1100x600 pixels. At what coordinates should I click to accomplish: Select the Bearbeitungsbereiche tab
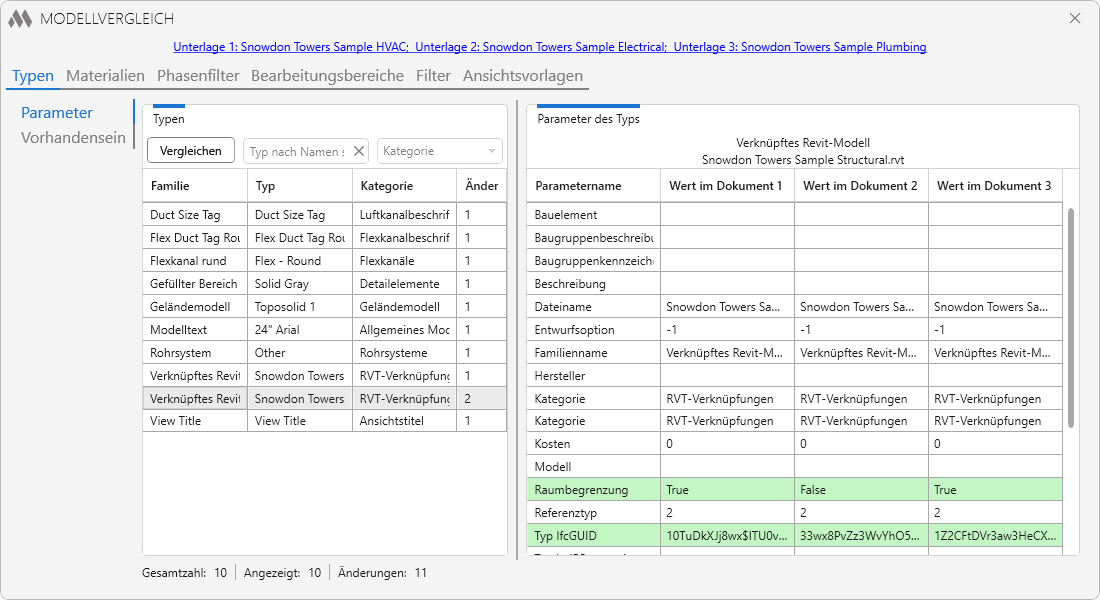(x=327, y=76)
